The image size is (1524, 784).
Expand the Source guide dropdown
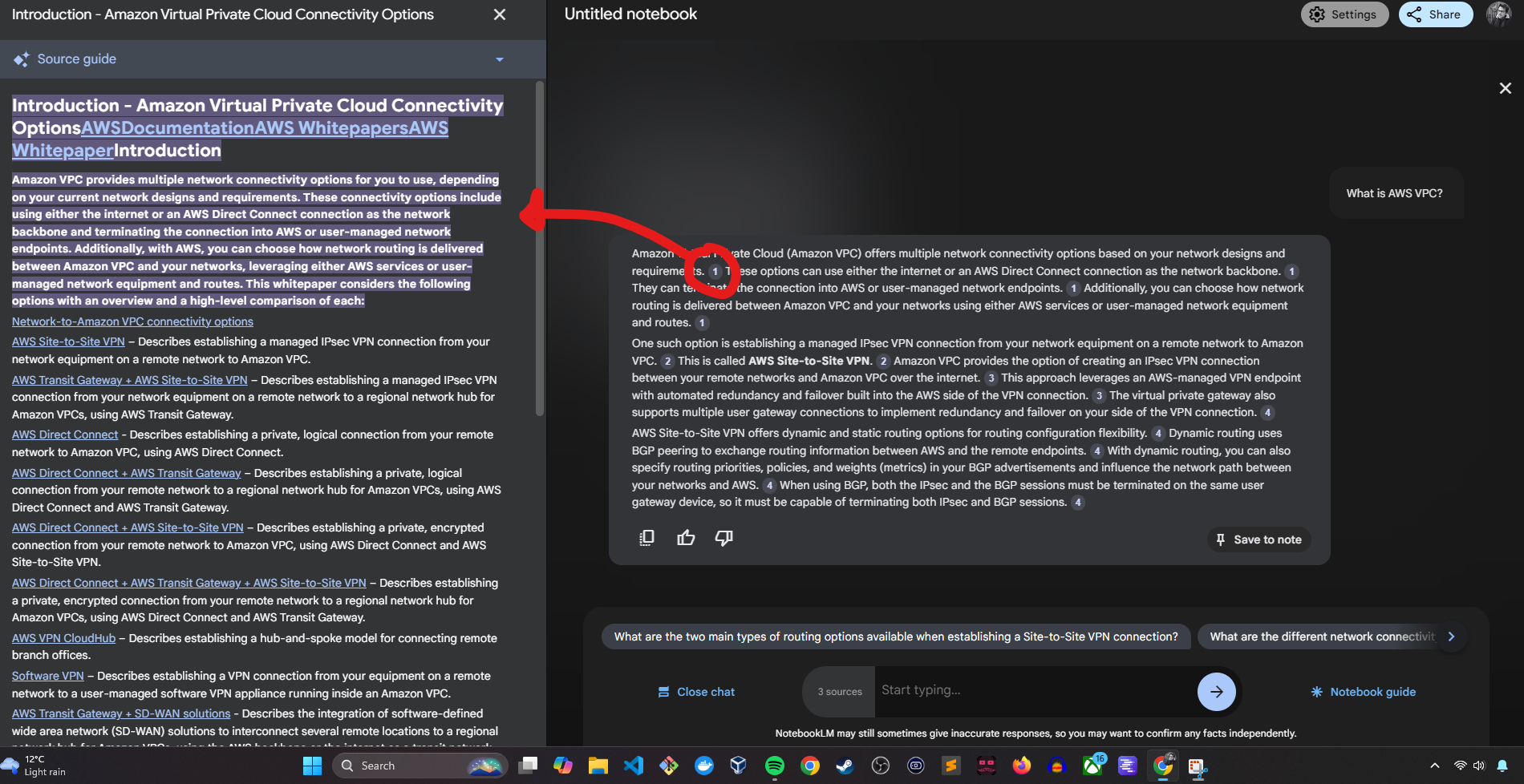click(x=500, y=59)
